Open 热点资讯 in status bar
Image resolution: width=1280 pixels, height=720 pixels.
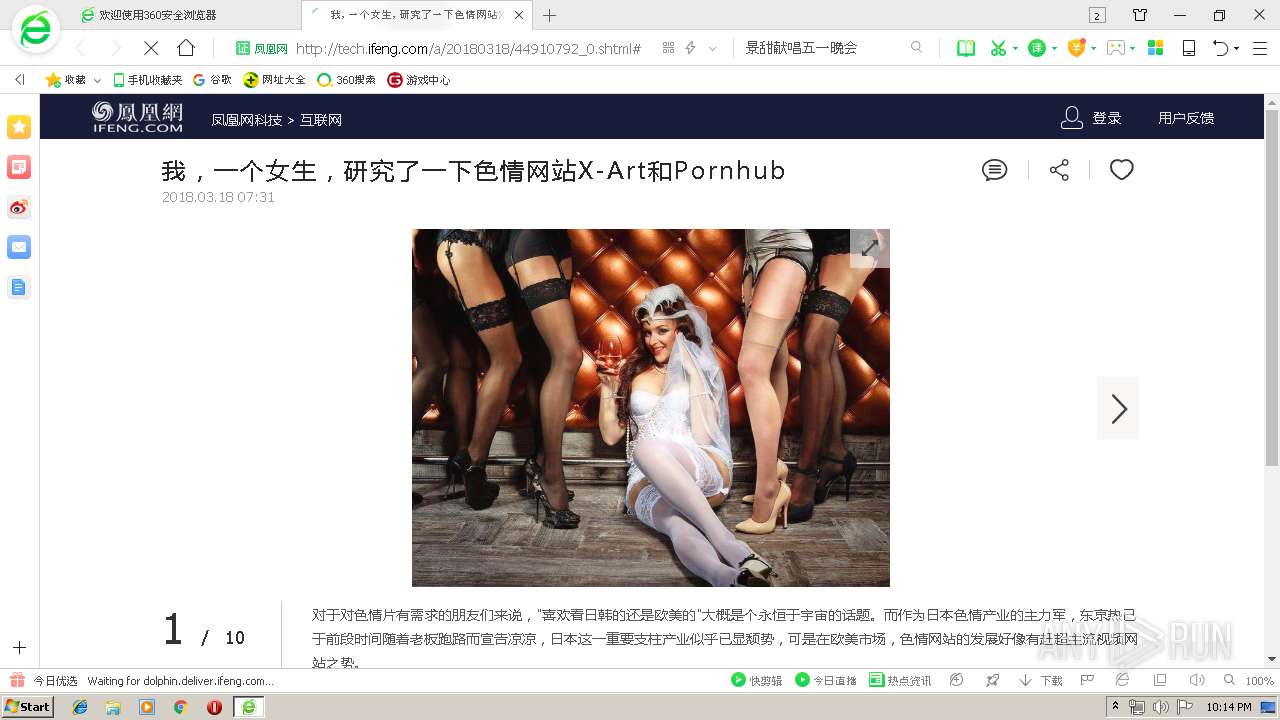(x=900, y=680)
